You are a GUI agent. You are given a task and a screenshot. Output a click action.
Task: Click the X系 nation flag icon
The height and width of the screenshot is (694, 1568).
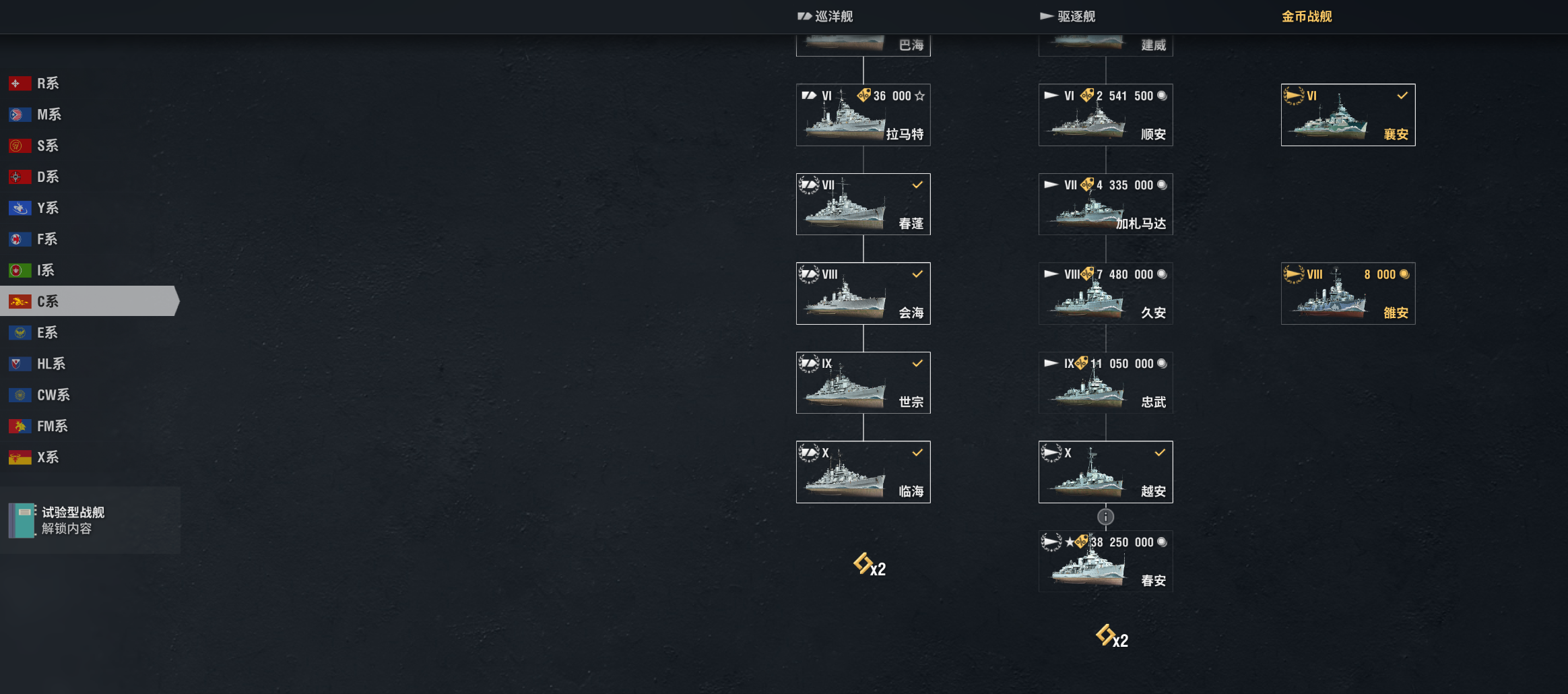[x=20, y=458]
